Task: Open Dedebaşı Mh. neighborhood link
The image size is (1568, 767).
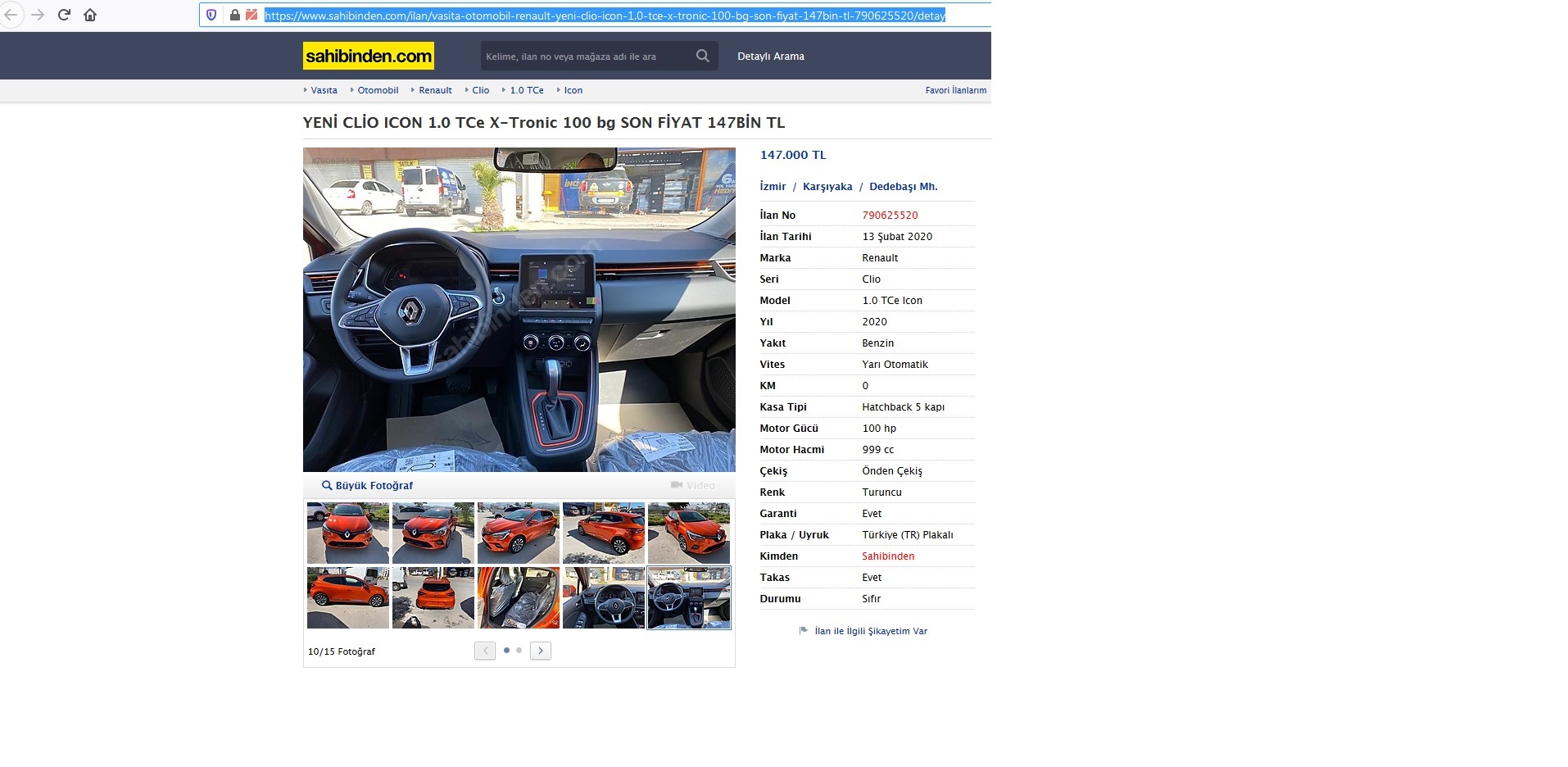Action: coord(904,187)
